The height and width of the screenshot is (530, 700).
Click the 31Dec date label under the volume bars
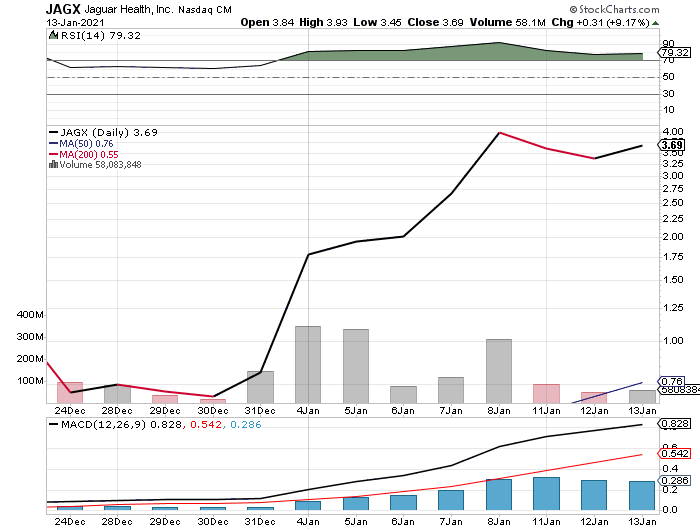(x=260, y=410)
